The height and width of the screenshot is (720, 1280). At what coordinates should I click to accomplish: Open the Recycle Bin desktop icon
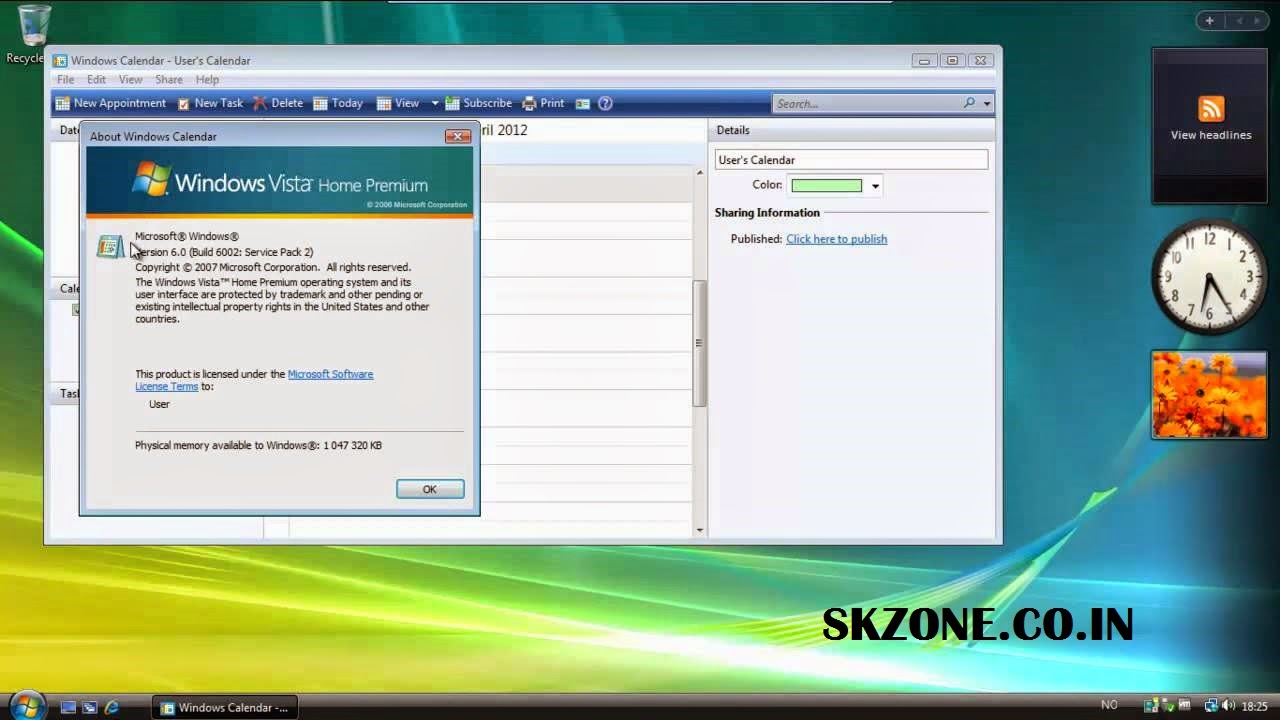pos(33,35)
